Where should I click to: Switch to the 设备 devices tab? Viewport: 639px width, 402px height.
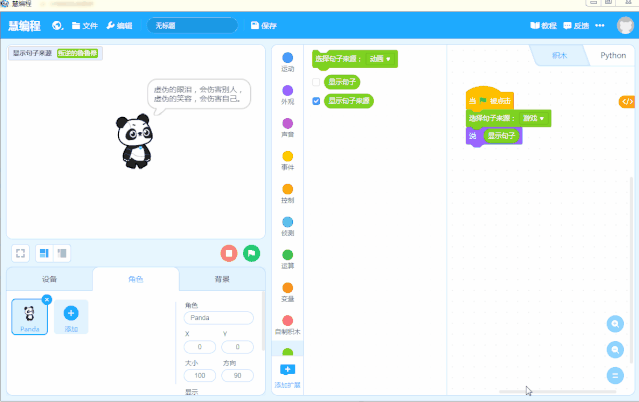pos(49,279)
